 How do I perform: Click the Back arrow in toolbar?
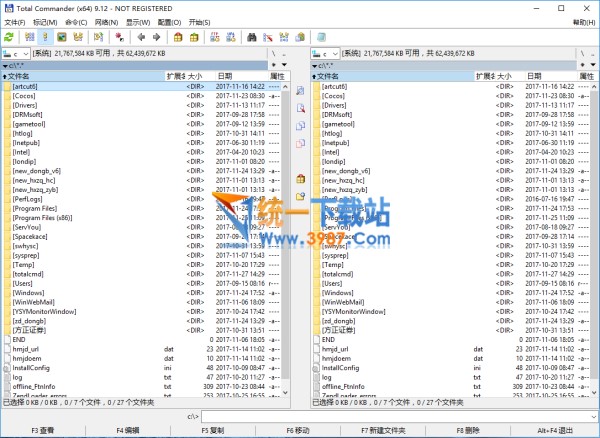(142, 37)
